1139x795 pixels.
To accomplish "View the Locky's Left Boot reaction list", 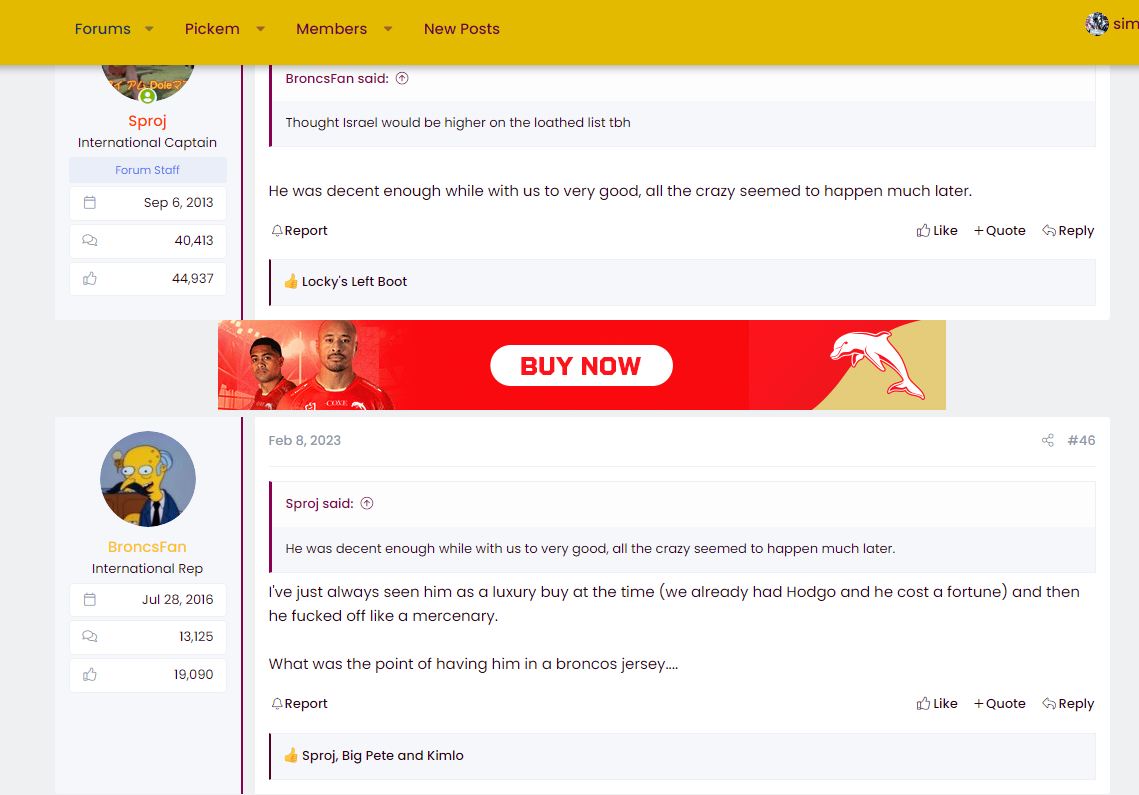I will 354,281.
